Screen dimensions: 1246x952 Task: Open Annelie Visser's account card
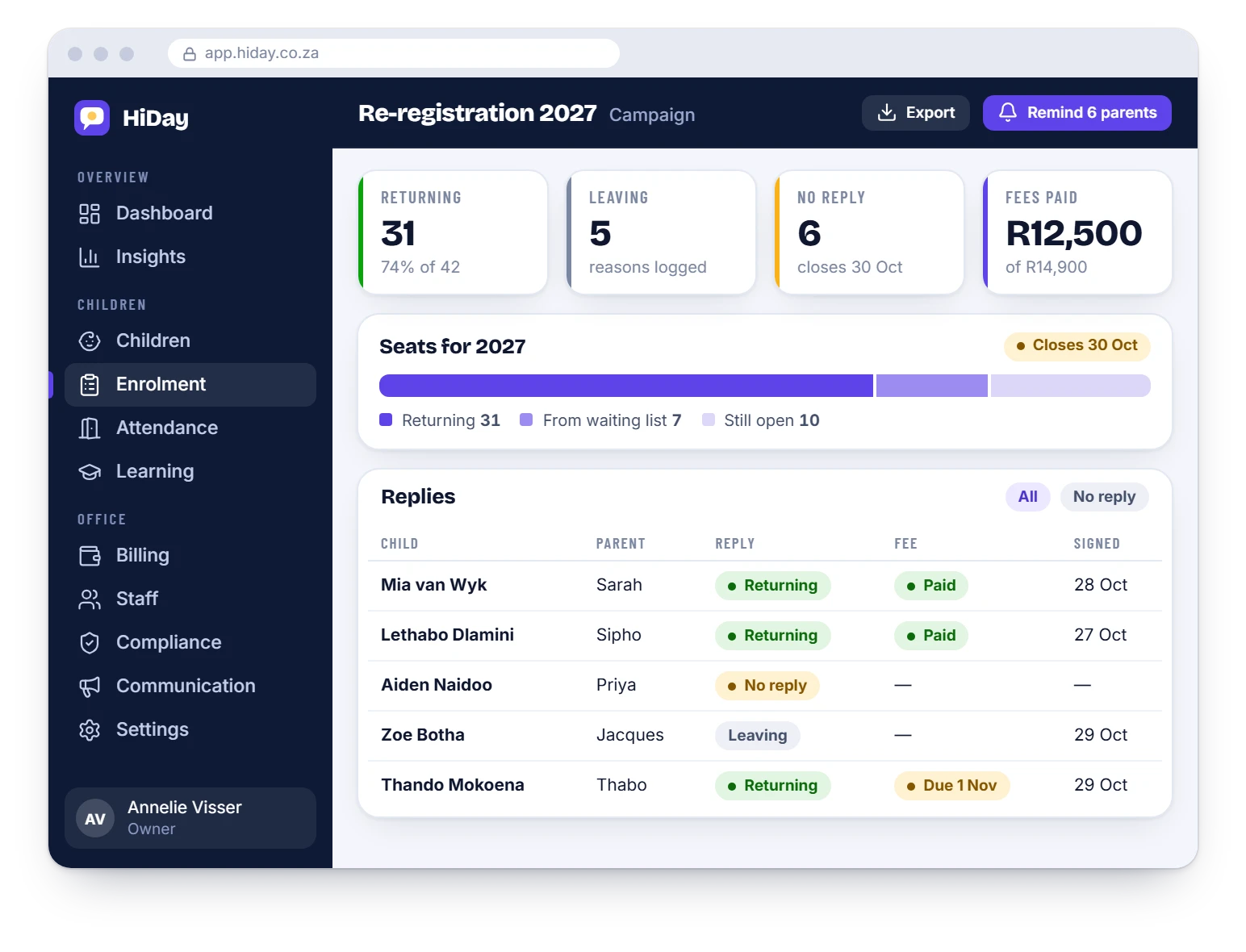(x=190, y=818)
